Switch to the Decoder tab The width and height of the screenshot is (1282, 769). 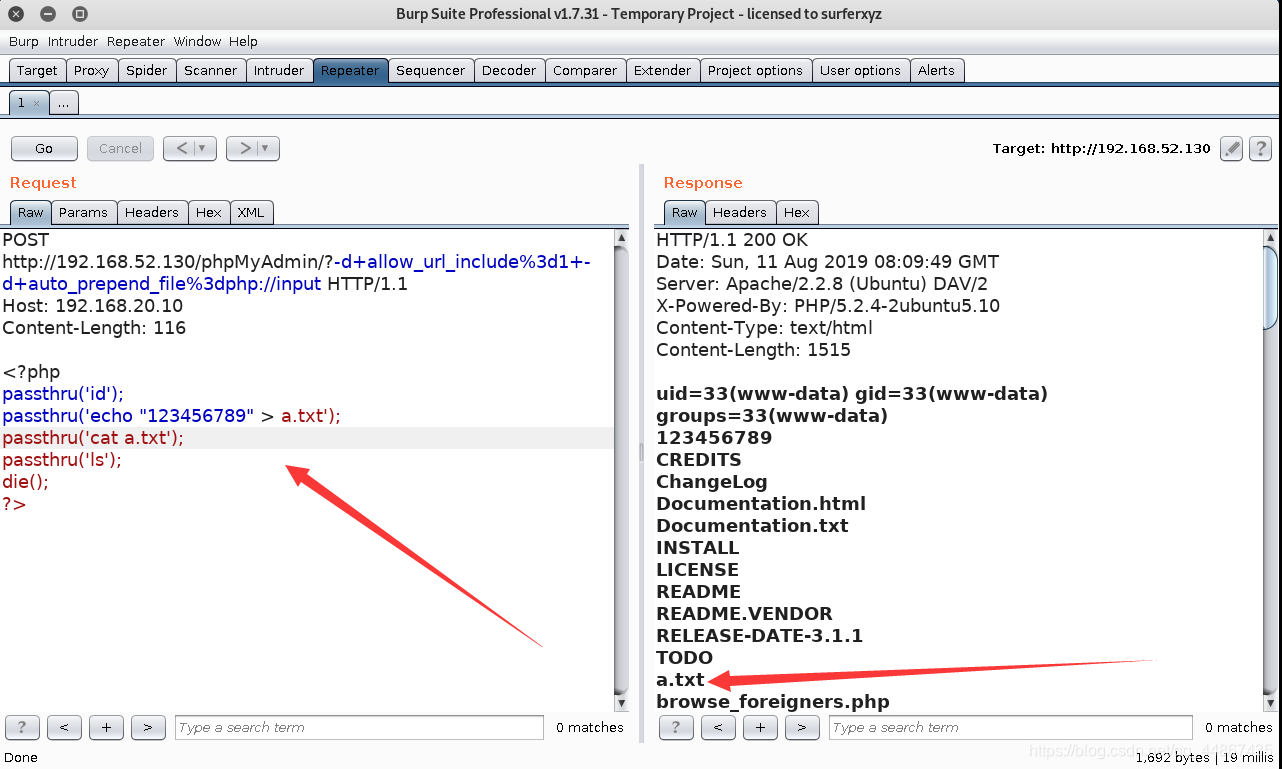pos(509,71)
